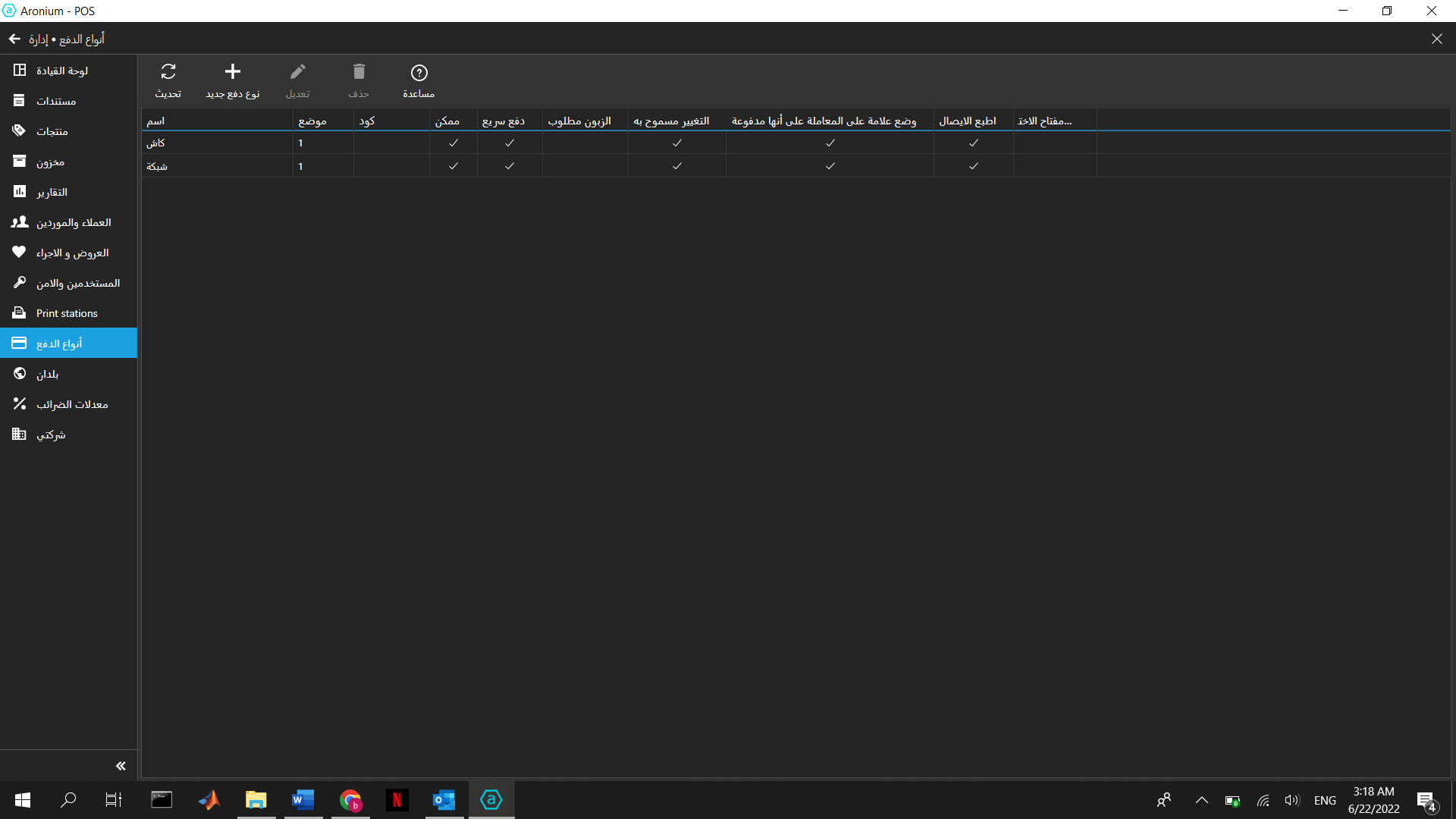Click the help (مساعدة) question mark icon

coord(419,74)
